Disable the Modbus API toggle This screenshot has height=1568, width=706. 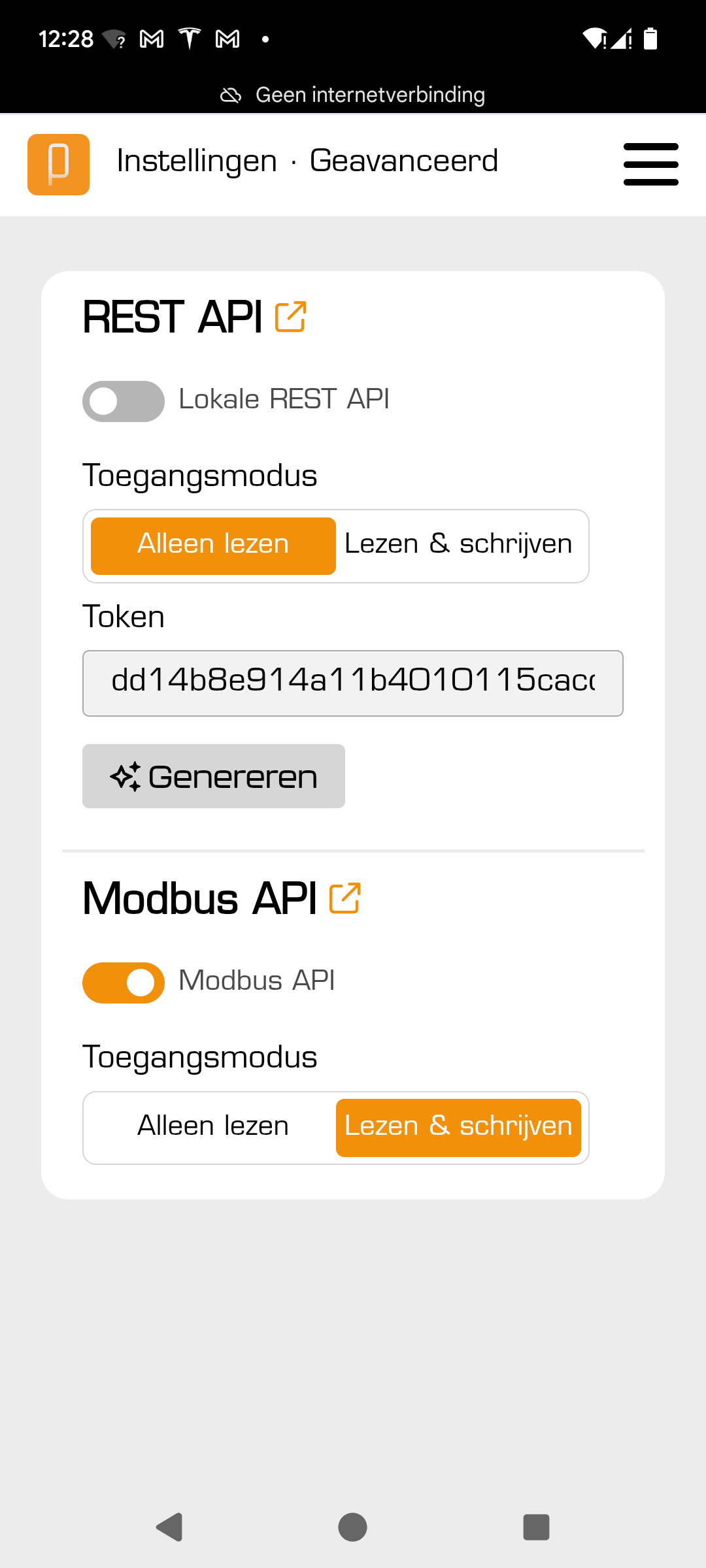[124, 983]
